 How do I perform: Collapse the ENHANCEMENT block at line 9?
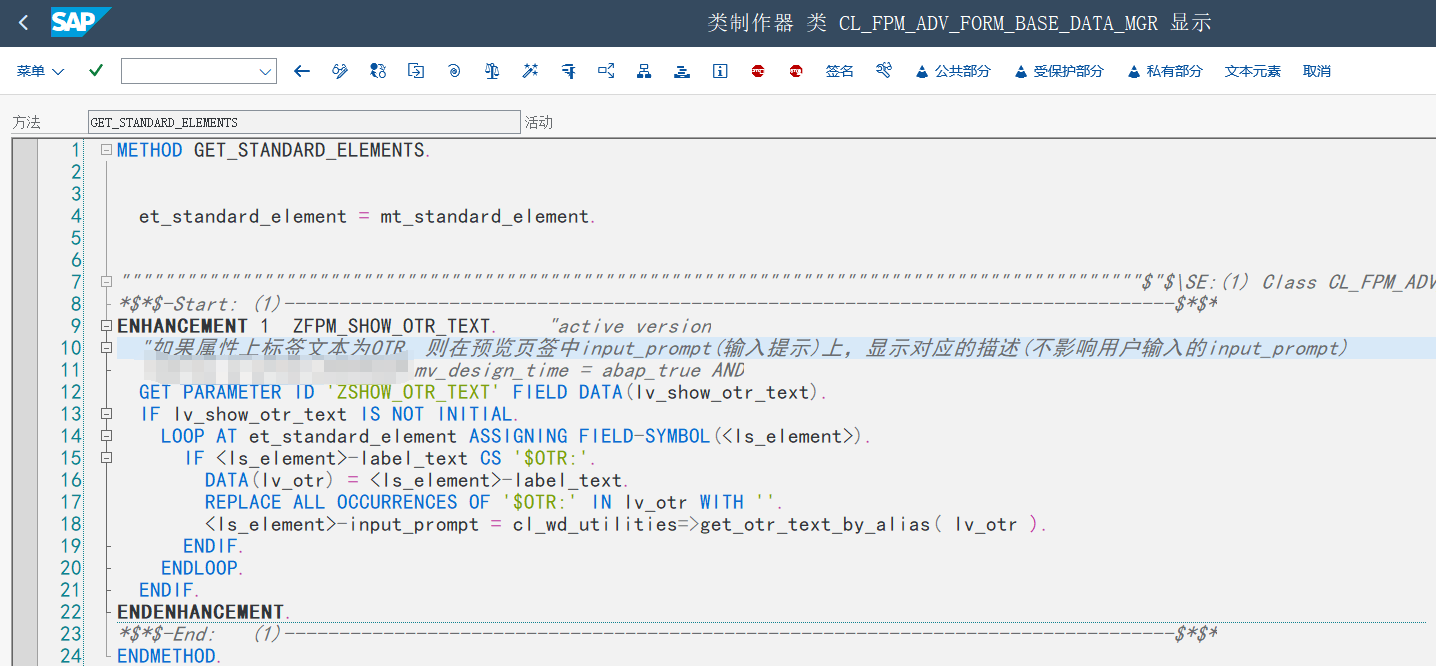[106, 326]
